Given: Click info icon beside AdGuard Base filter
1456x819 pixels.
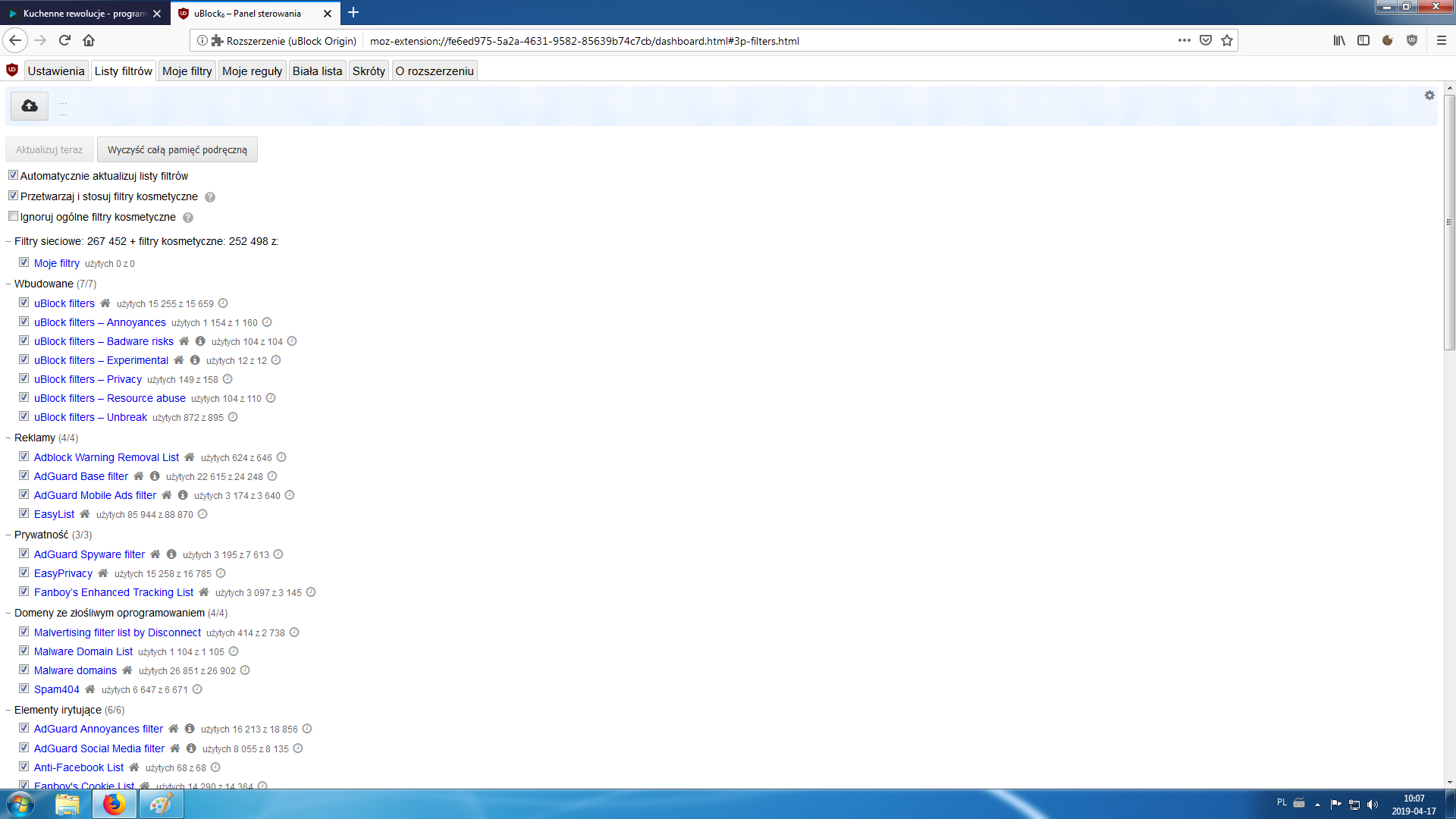Looking at the screenshot, I should (155, 476).
